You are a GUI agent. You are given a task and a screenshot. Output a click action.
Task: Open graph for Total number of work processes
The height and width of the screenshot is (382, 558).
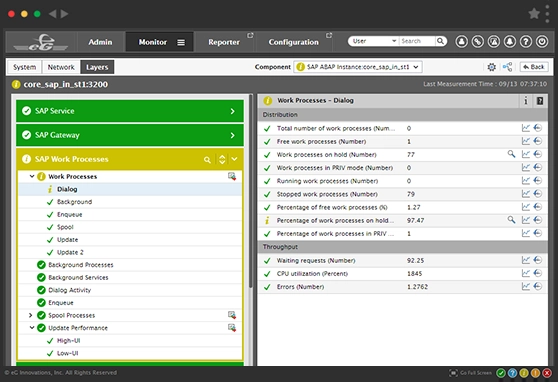pyautogui.click(x=526, y=128)
